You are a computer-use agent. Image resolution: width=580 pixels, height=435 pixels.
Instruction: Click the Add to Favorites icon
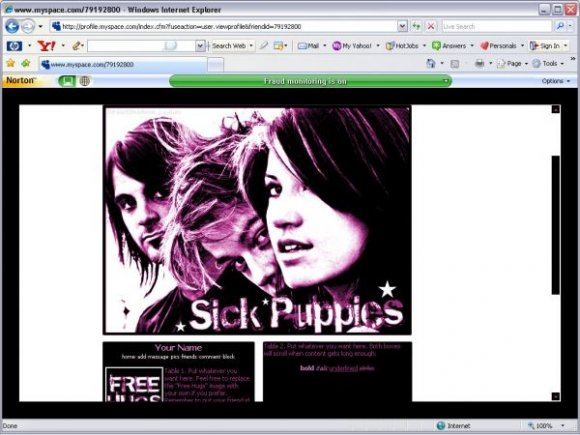point(26,63)
